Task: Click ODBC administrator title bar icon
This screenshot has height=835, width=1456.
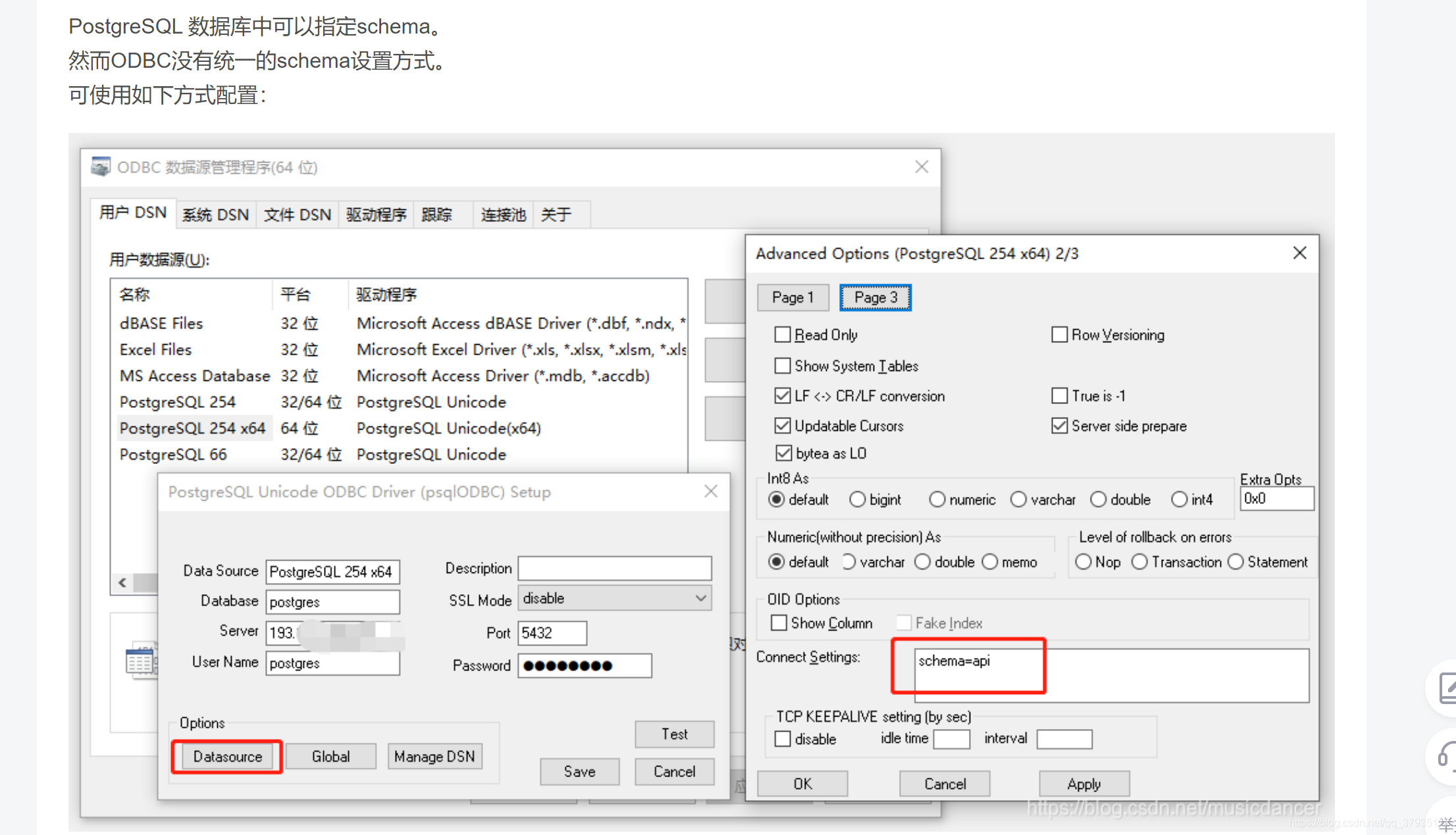Action: [101, 167]
